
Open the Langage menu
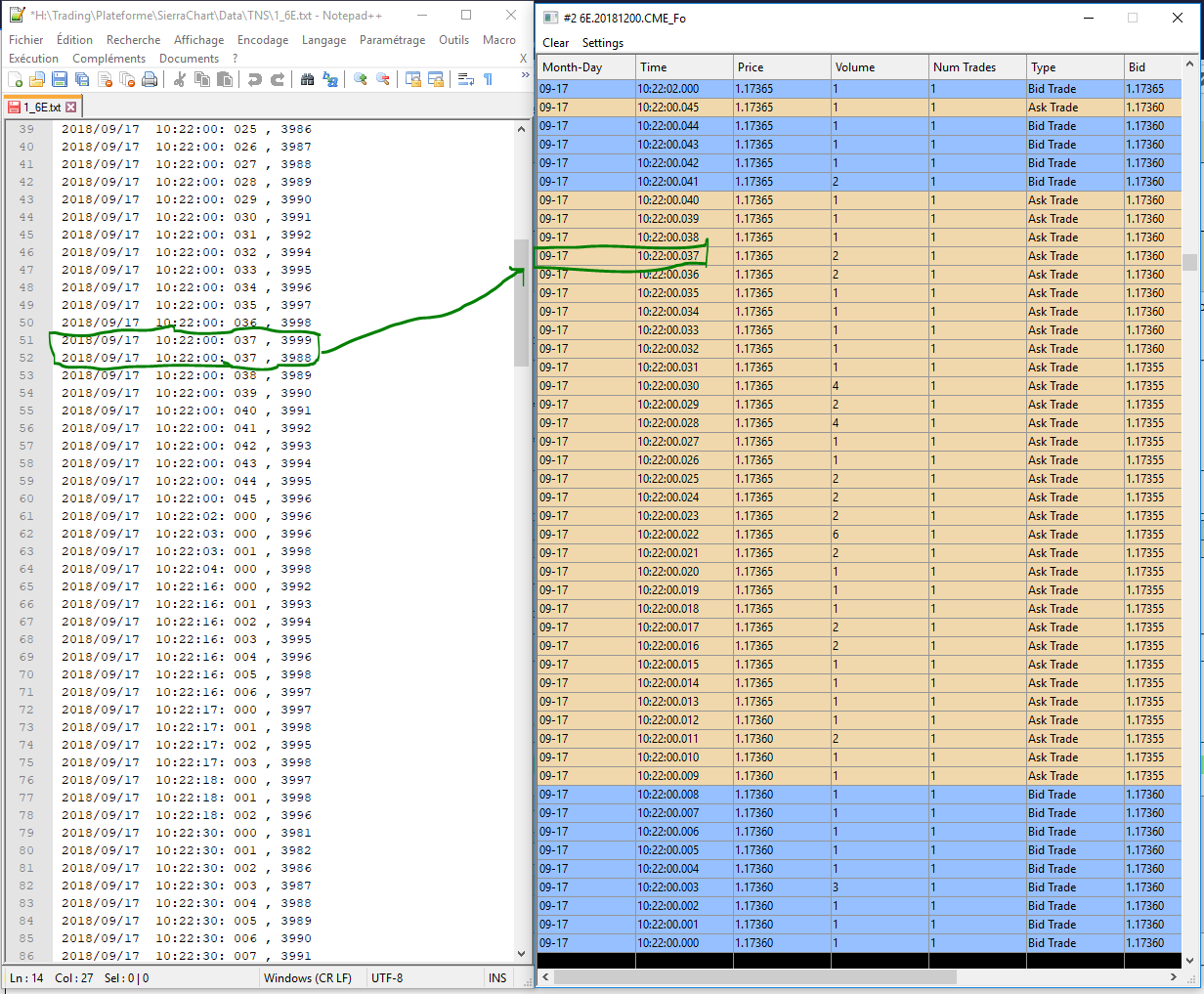click(x=323, y=40)
